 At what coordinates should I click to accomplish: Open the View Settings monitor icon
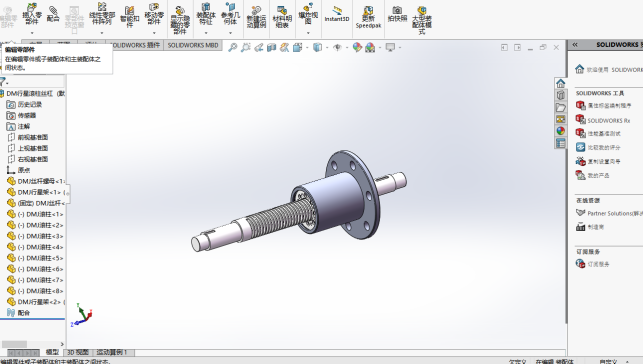coord(390,48)
